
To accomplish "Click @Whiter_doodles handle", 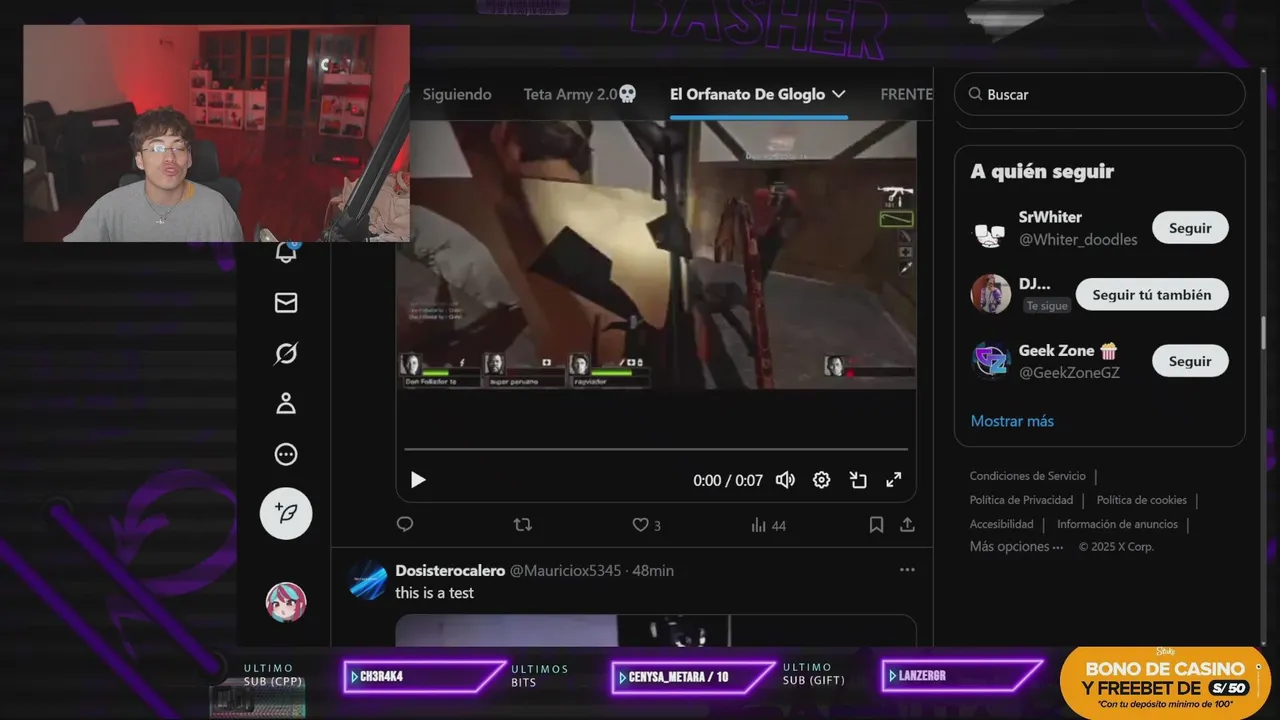I will pos(1078,239).
